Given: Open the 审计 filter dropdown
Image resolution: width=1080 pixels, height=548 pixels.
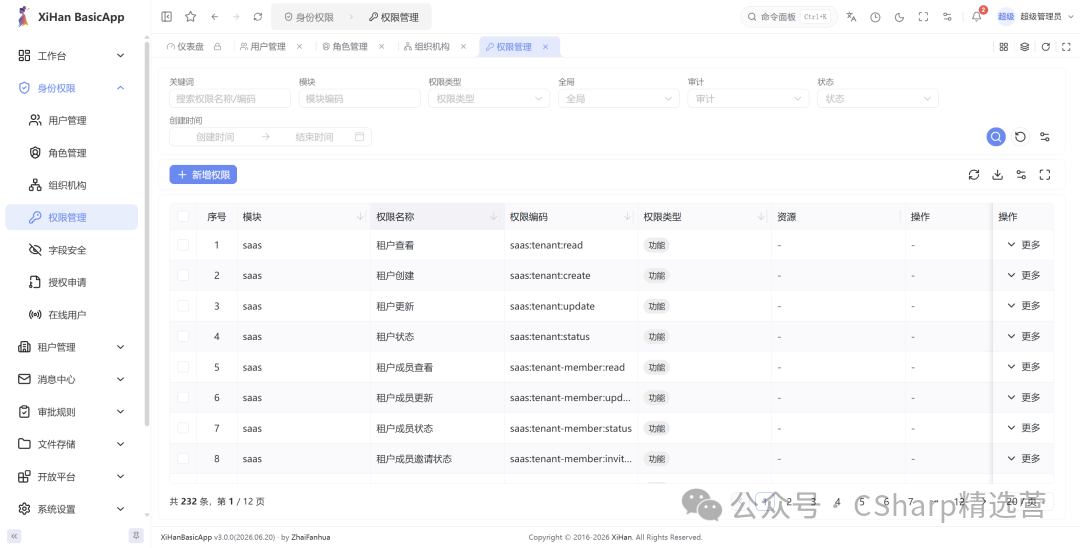Looking at the screenshot, I should (x=748, y=98).
